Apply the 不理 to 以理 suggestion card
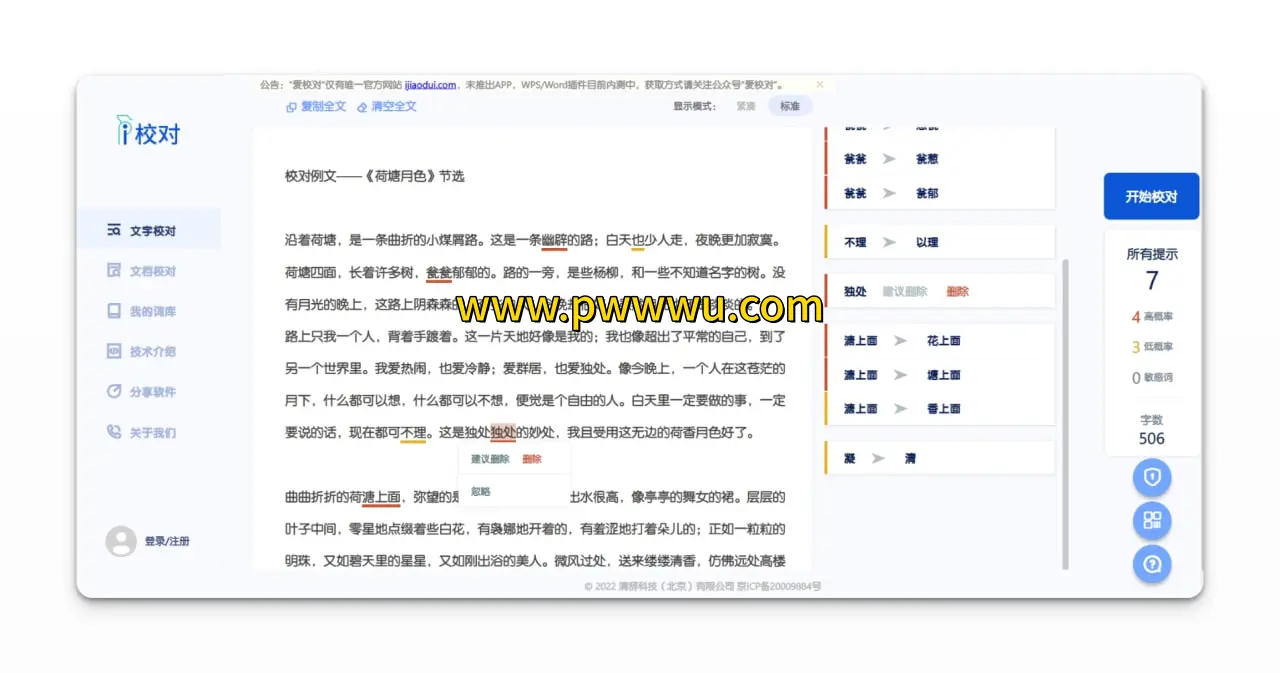 pyautogui.click(x=939, y=242)
